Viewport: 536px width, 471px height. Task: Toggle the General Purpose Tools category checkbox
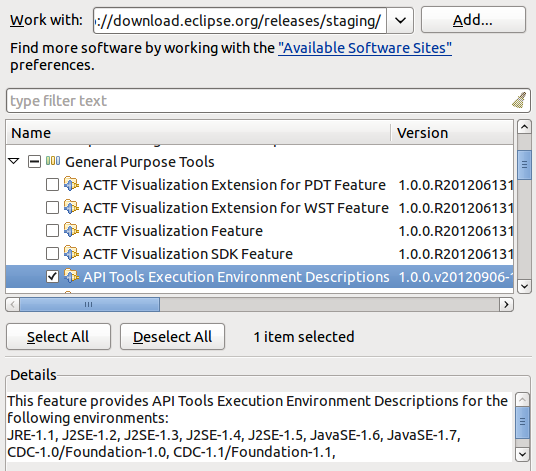click(34, 162)
